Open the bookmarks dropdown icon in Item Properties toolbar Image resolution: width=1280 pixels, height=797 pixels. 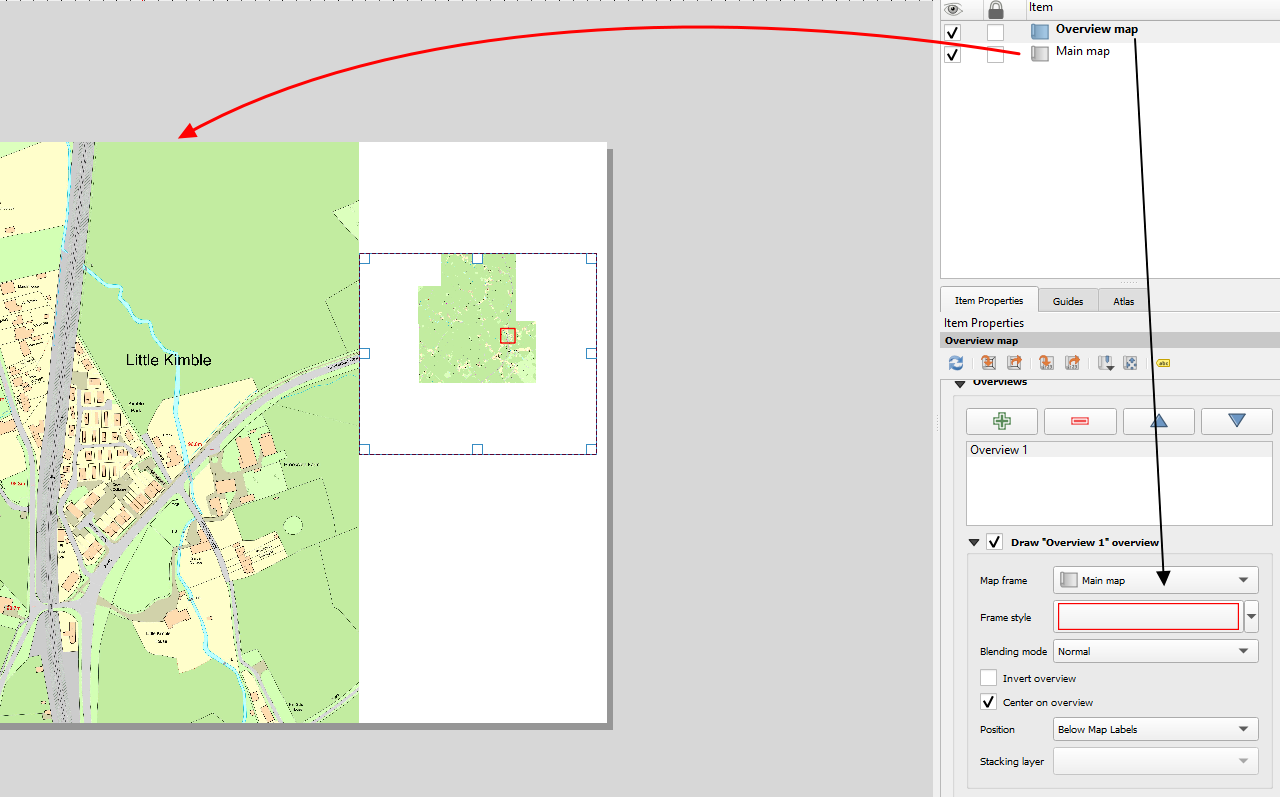tap(1106, 363)
